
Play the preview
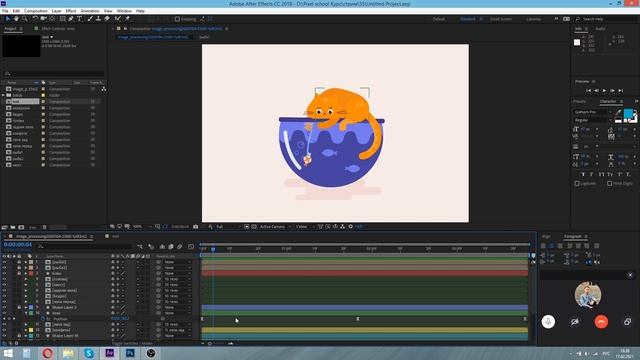coord(604,90)
